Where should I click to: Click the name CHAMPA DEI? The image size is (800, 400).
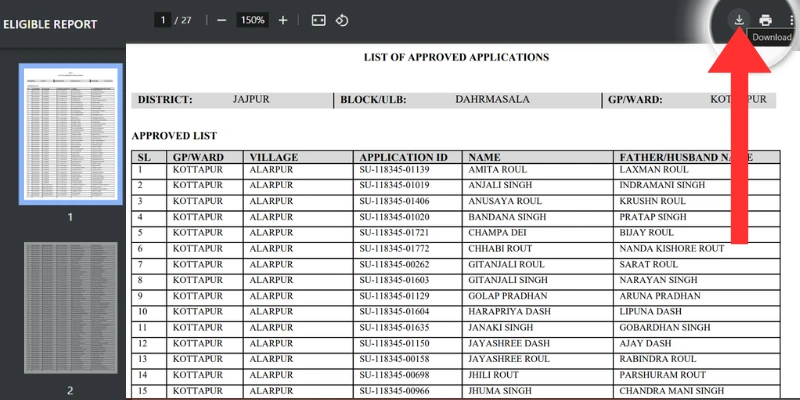pyautogui.click(x=497, y=233)
